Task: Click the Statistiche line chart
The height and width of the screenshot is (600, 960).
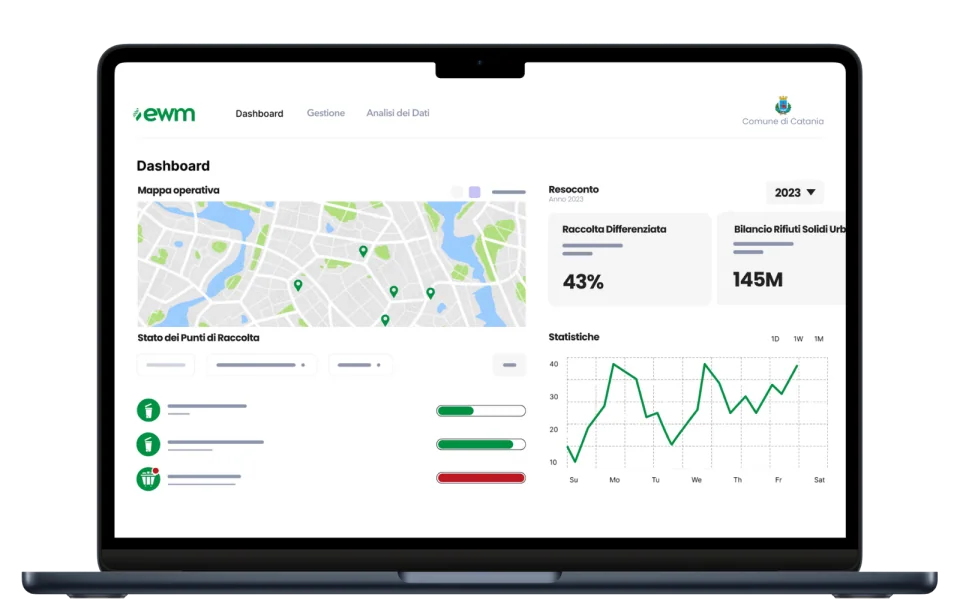Action: click(697, 412)
